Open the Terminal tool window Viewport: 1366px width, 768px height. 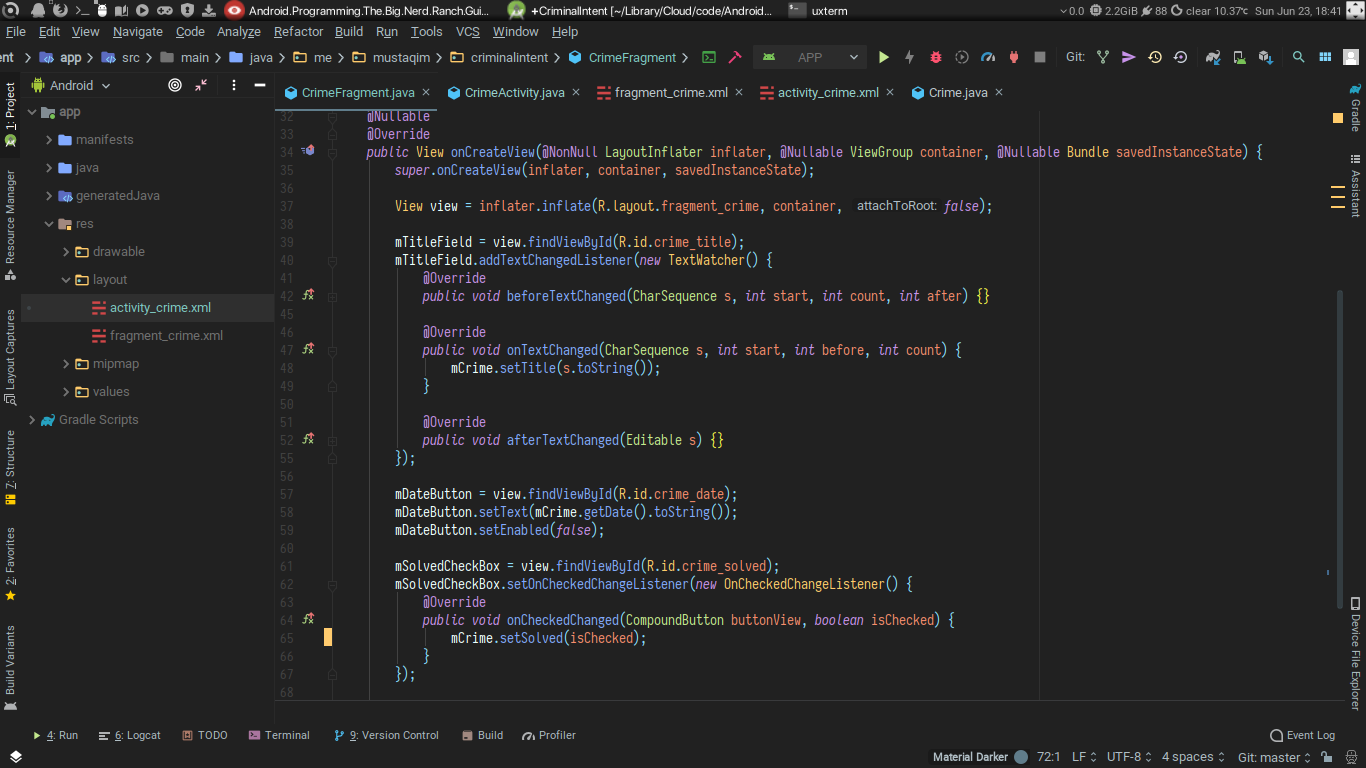pos(279,735)
